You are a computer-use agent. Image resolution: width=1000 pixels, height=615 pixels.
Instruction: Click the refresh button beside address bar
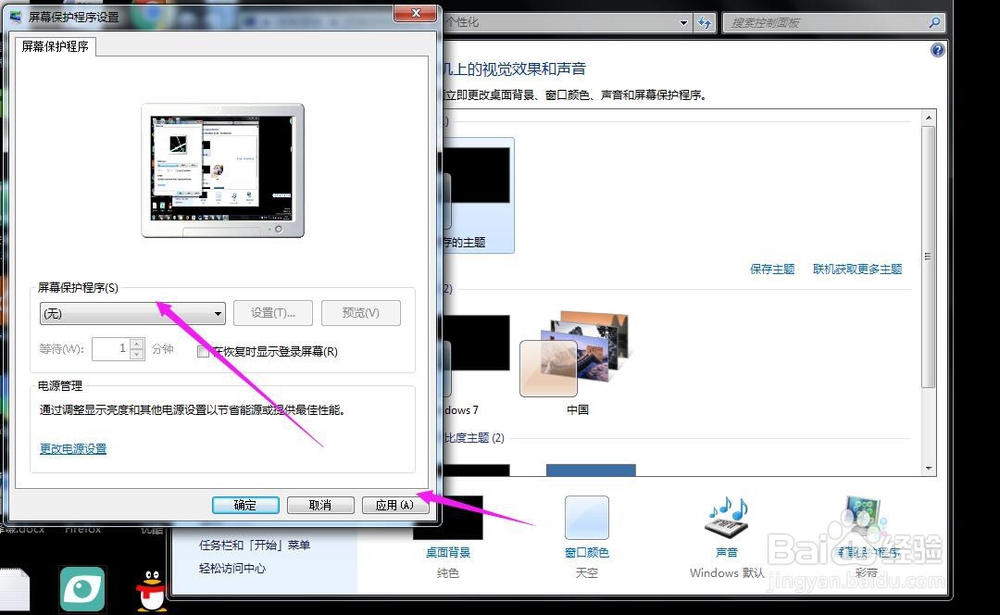pos(705,23)
